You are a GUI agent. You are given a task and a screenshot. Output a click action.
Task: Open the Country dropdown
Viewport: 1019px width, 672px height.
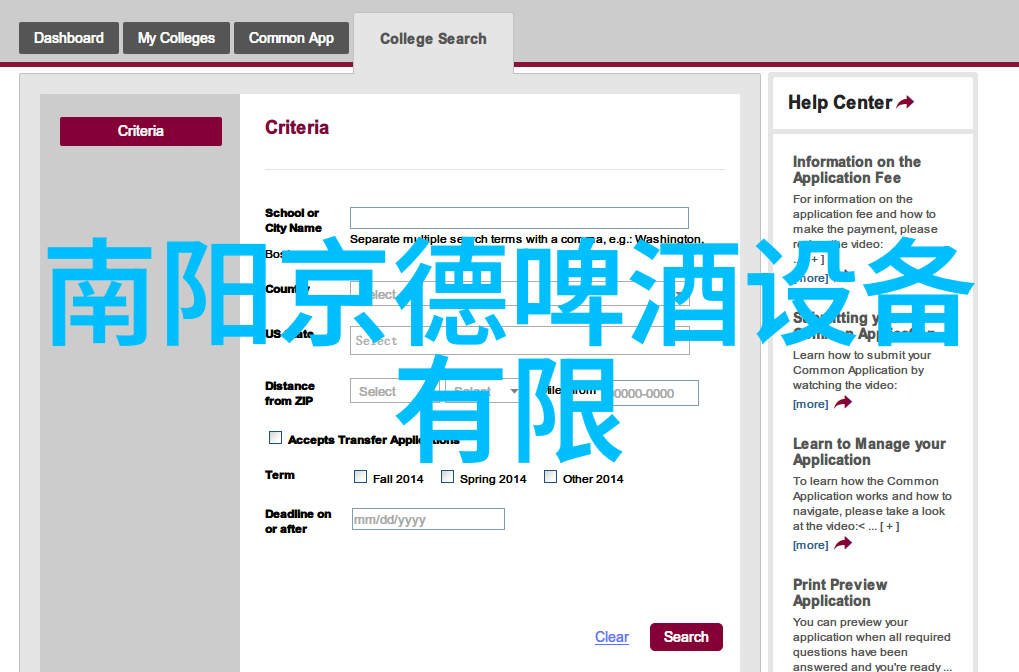519,294
